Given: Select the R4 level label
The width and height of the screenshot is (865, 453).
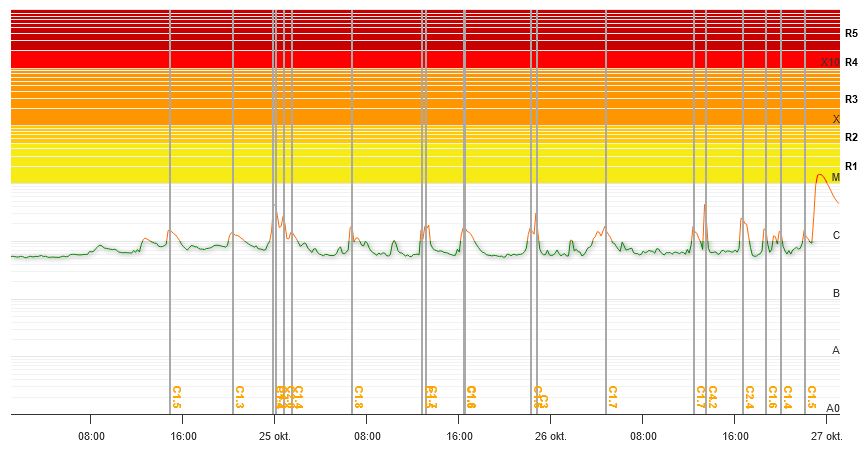Looking at the screenshot, I should (x=851, y=62).
